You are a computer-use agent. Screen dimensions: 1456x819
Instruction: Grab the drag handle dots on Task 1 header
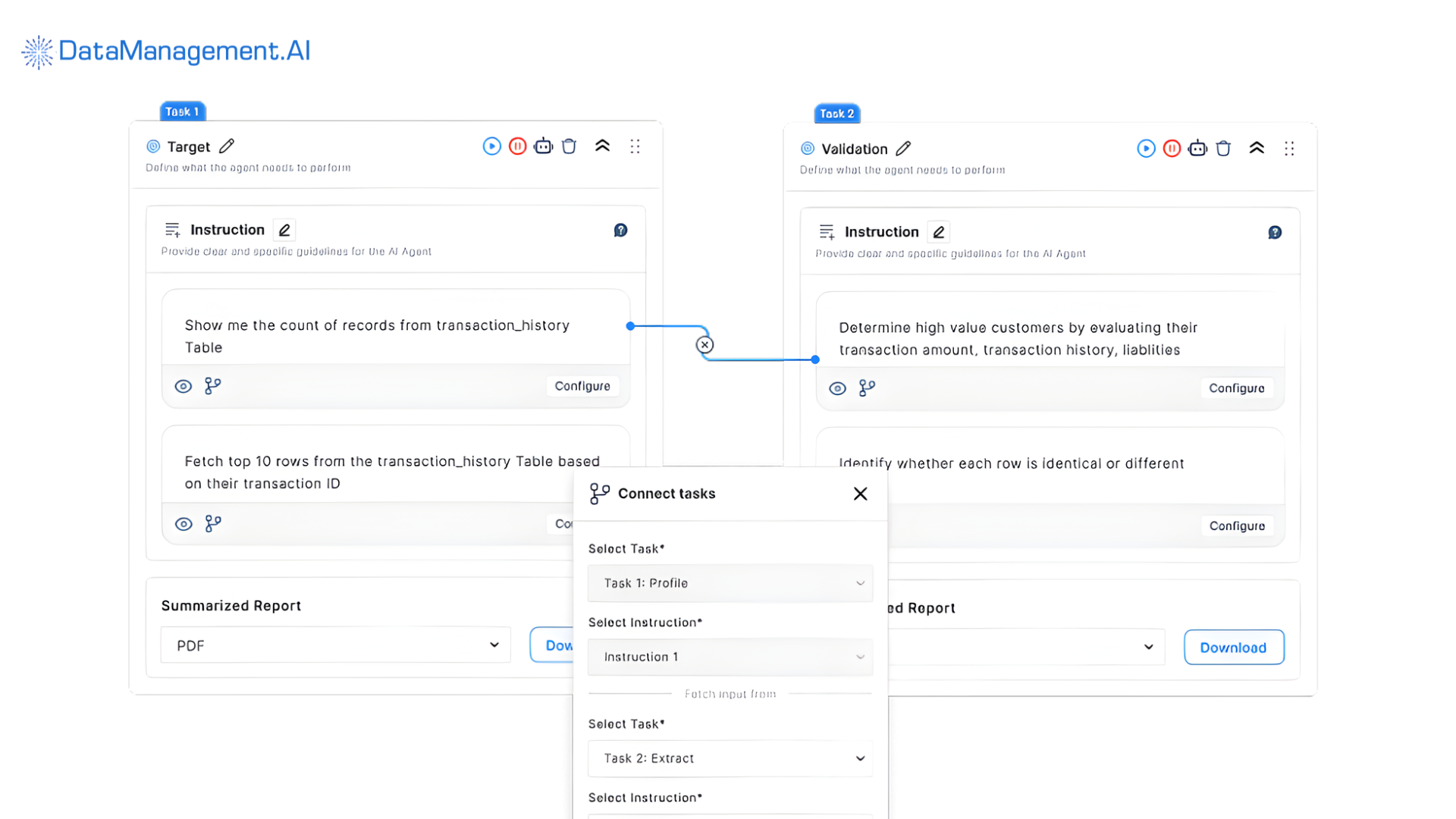(635, 146)
